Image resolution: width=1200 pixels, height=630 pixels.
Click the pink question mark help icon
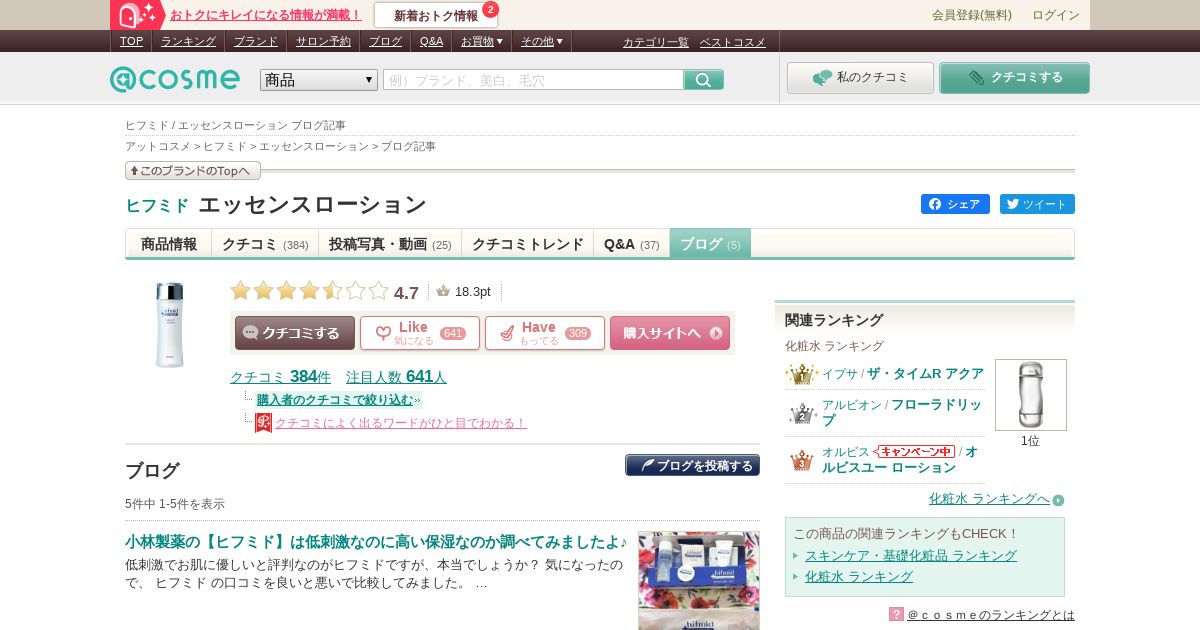896,614
